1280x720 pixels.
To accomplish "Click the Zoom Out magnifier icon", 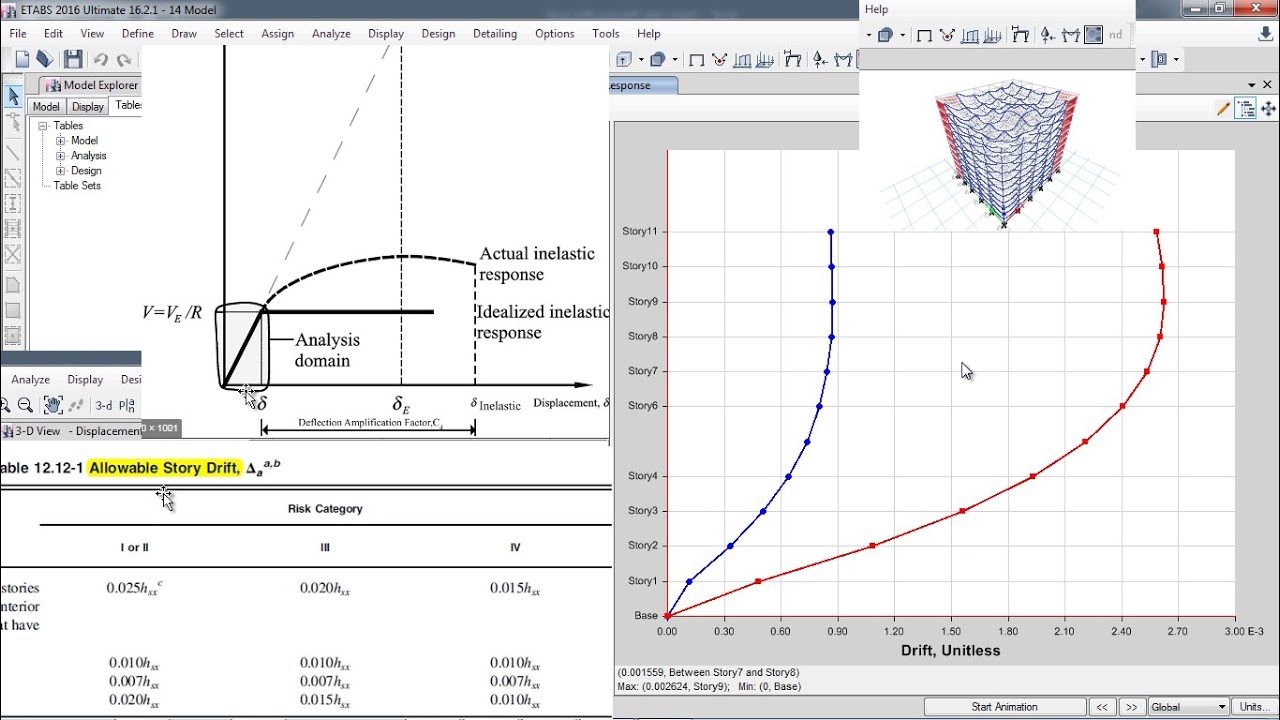I will [25, 405].
